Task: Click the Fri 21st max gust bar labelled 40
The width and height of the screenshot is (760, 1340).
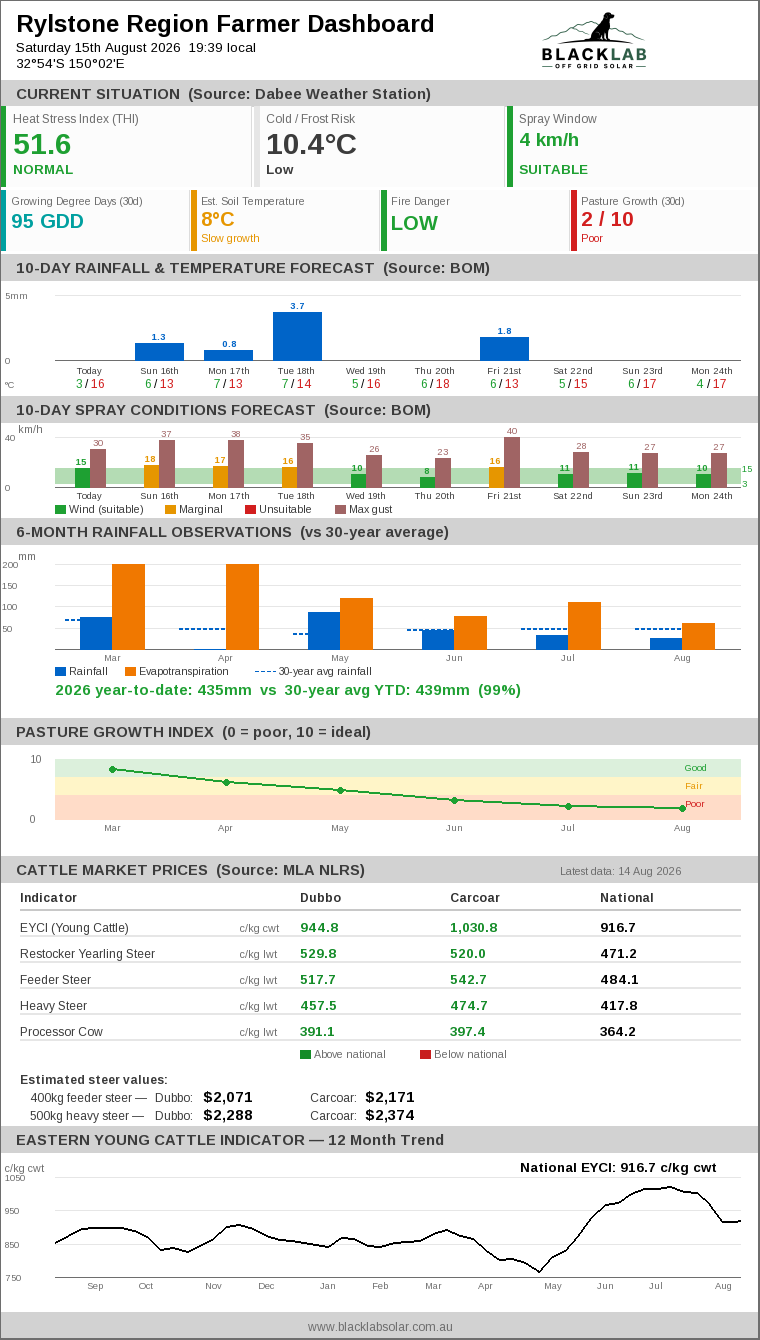Action: pyautogui.click(x=512, y=462)
